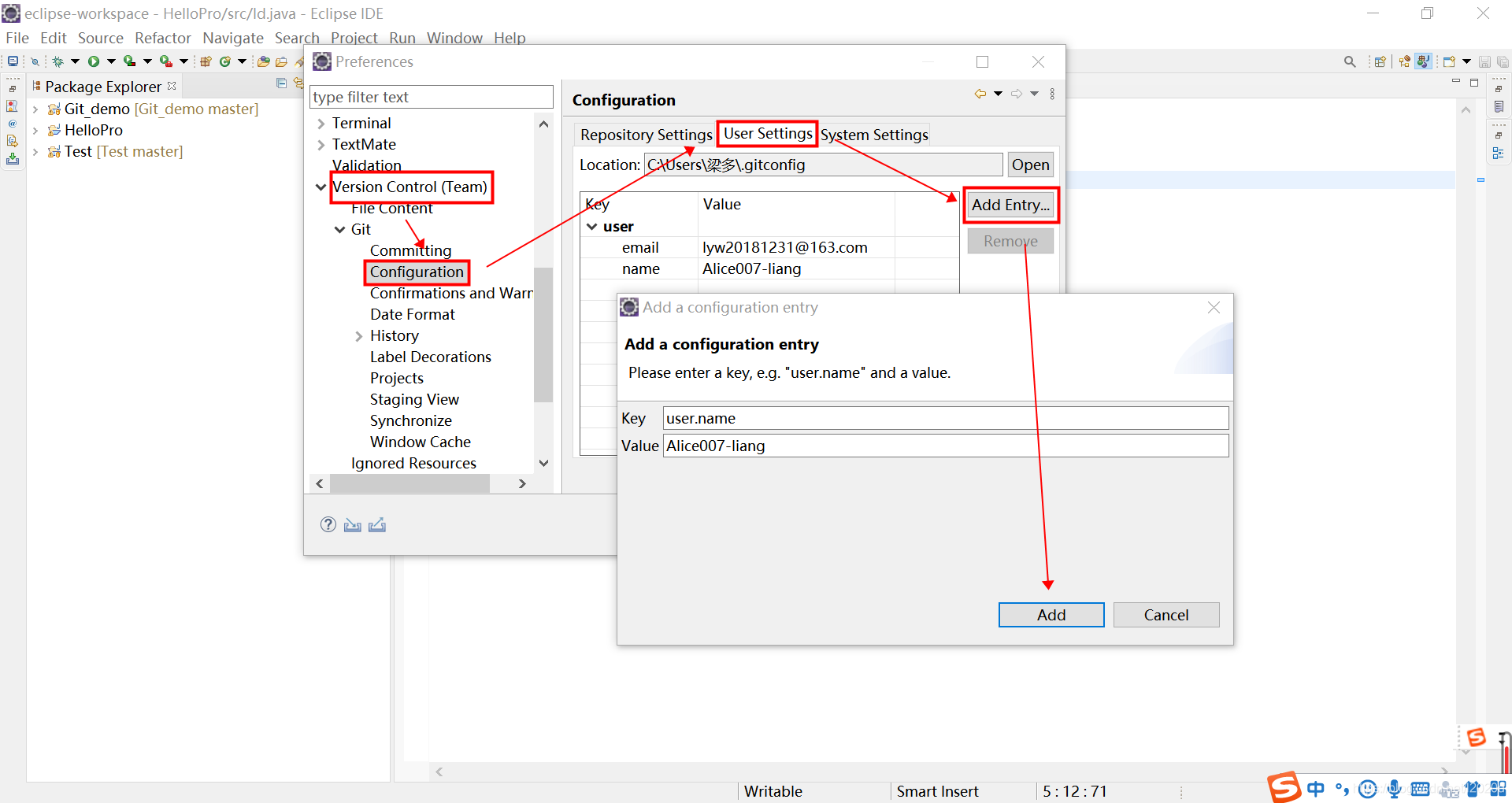Click the Task List trim icon
Screen dimensions: 1512x803
pyautogui.click(x=1499, y=106)
